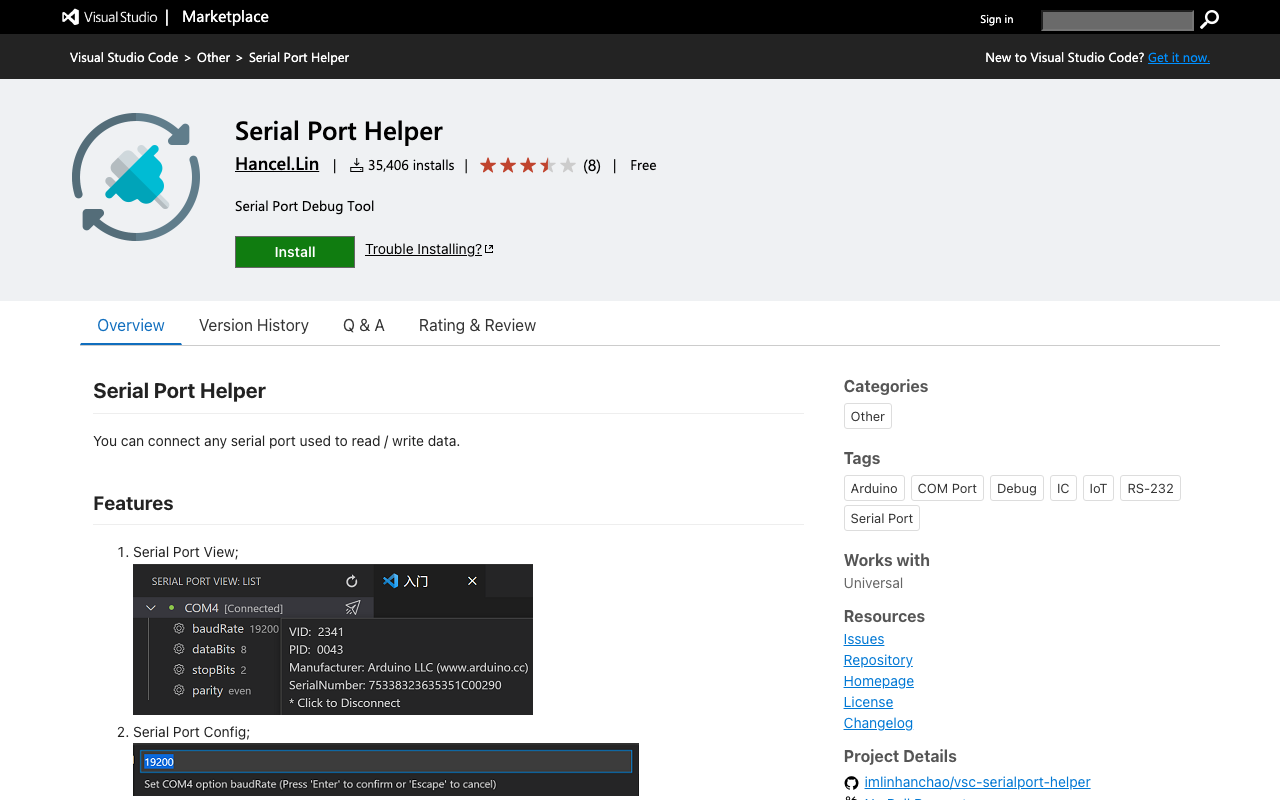This screenshot has width=1280, height=800.
Task: Open imlinhanchao/vsc-serialport-helper repository link
Action: click(x=977, y=782)
